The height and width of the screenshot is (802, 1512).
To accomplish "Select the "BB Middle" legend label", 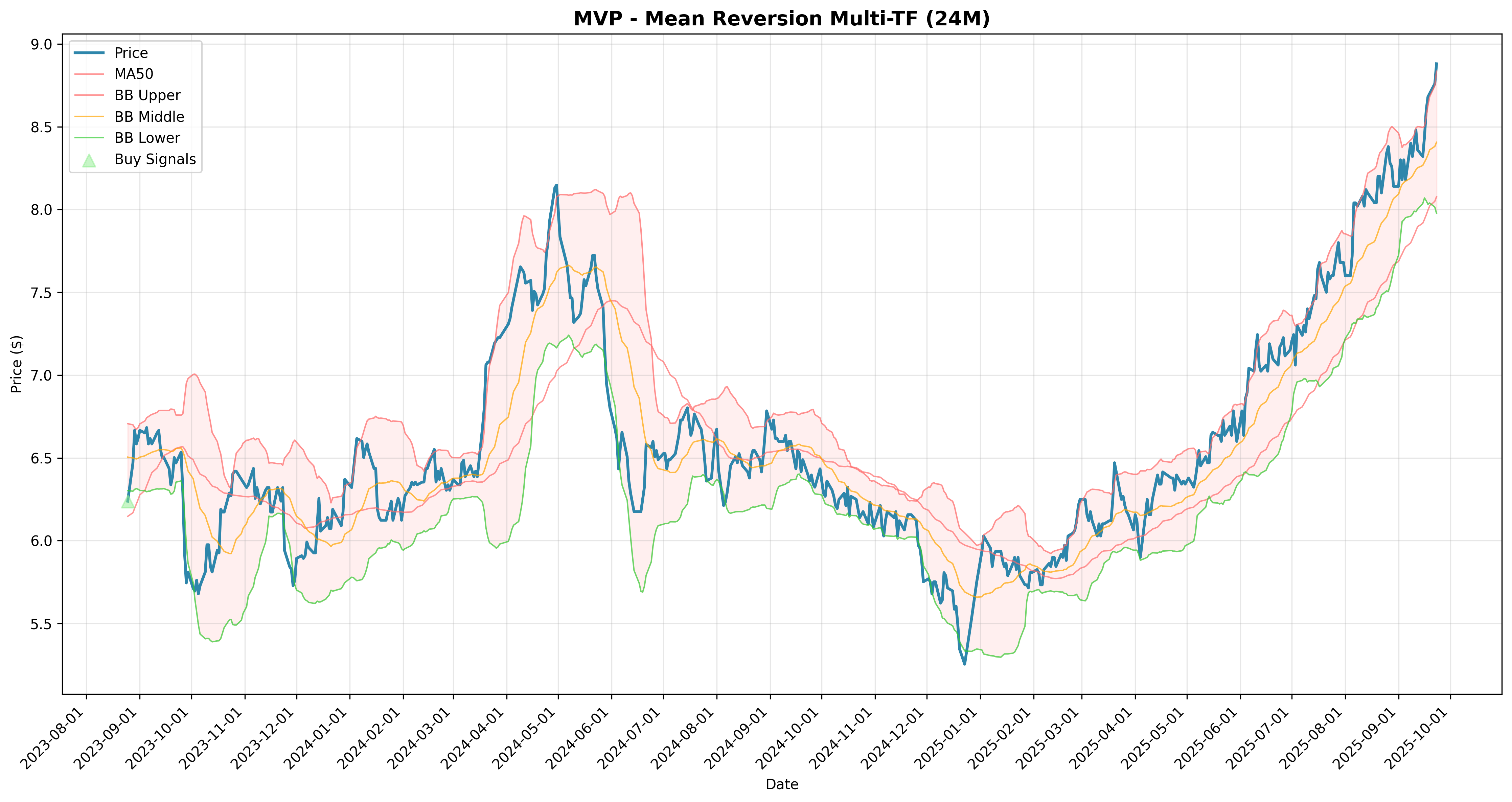I will [149, 117].
